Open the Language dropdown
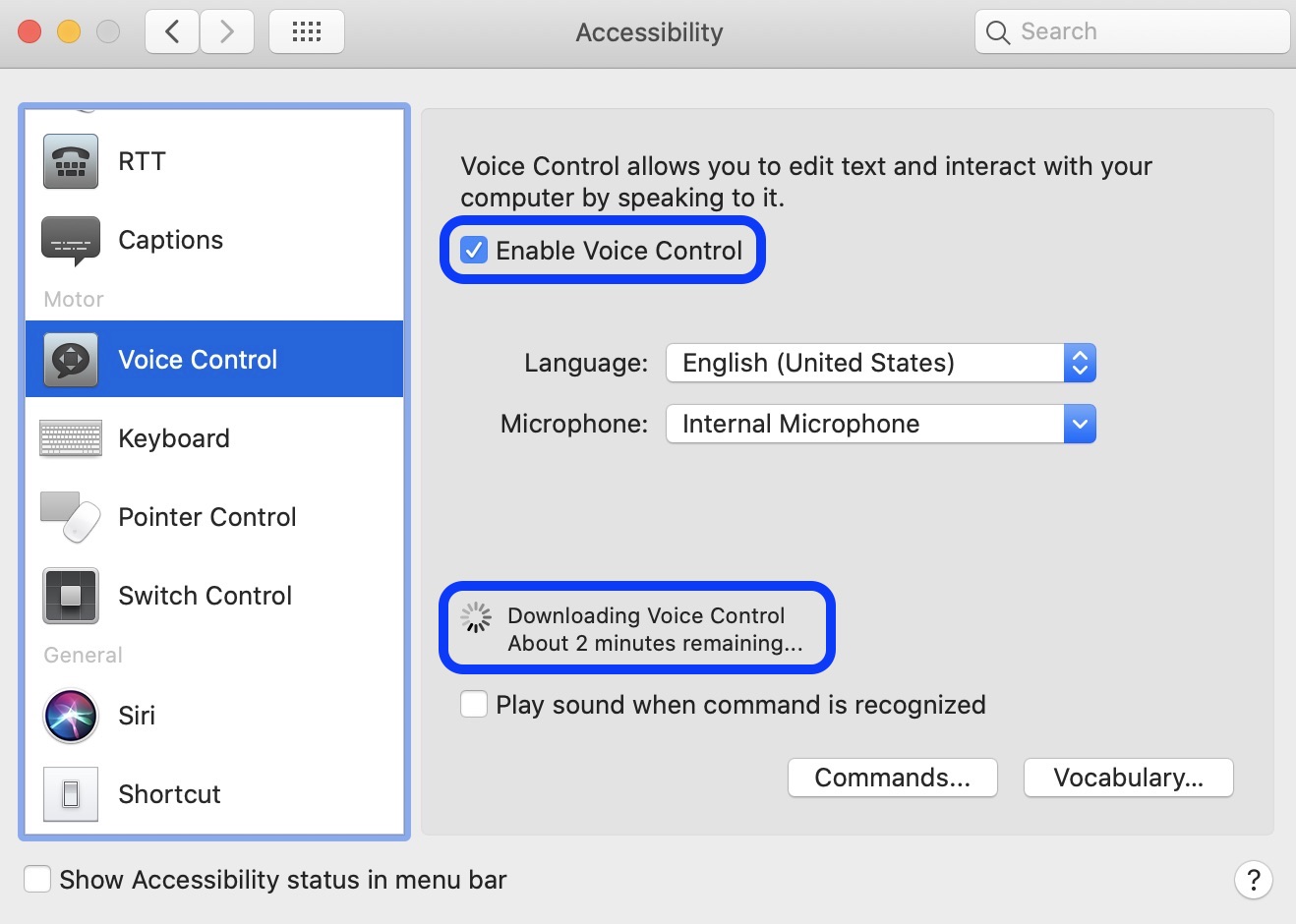 1080,363
